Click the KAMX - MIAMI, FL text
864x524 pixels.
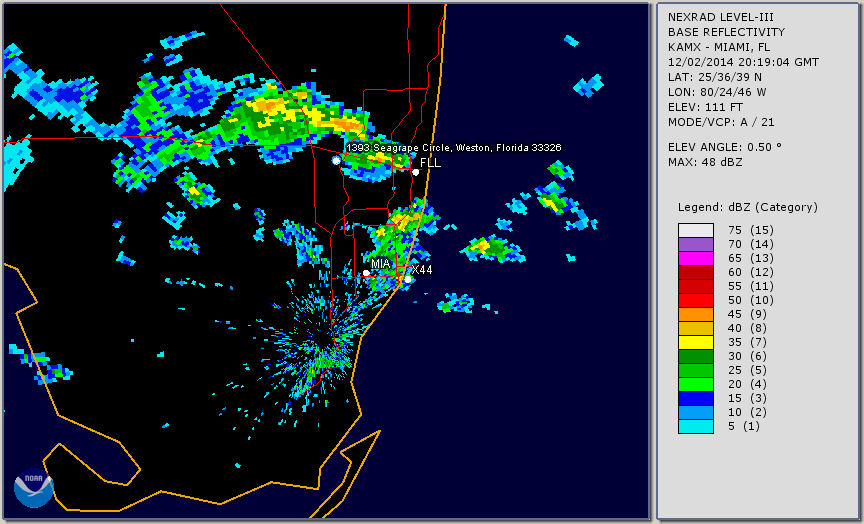[x=719, y=47]
